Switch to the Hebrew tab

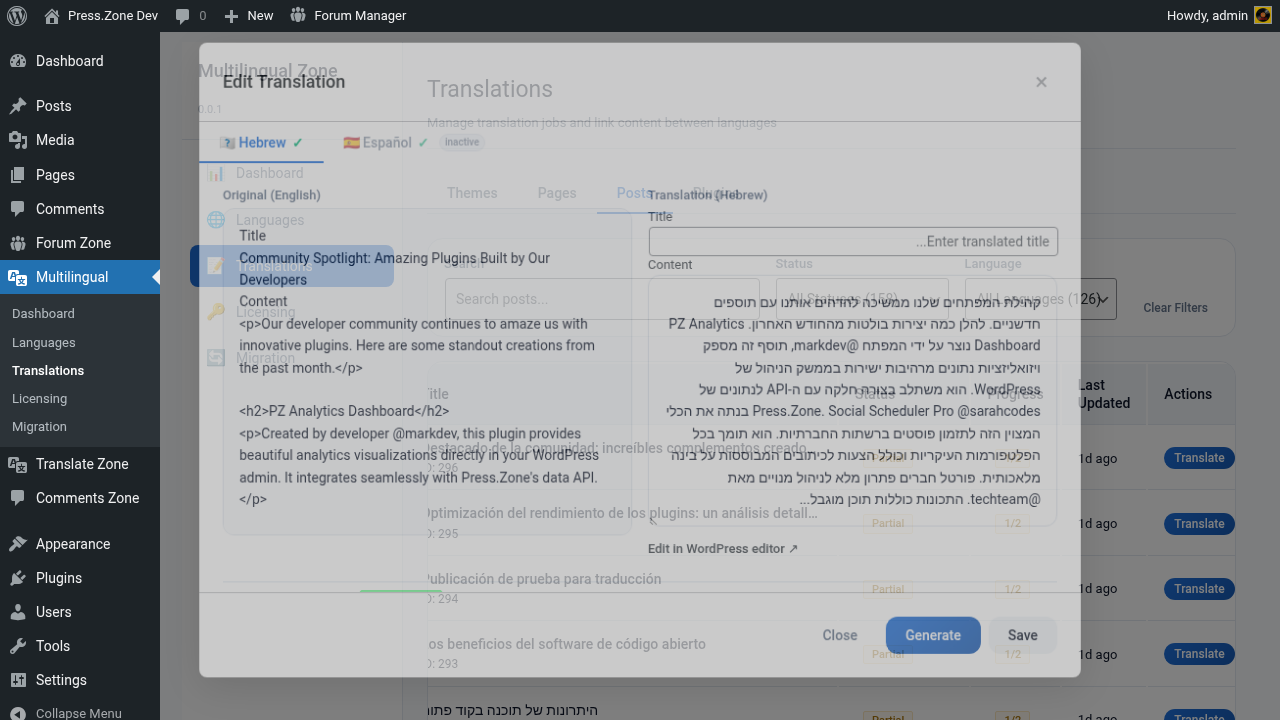click(x=262, y=143)
